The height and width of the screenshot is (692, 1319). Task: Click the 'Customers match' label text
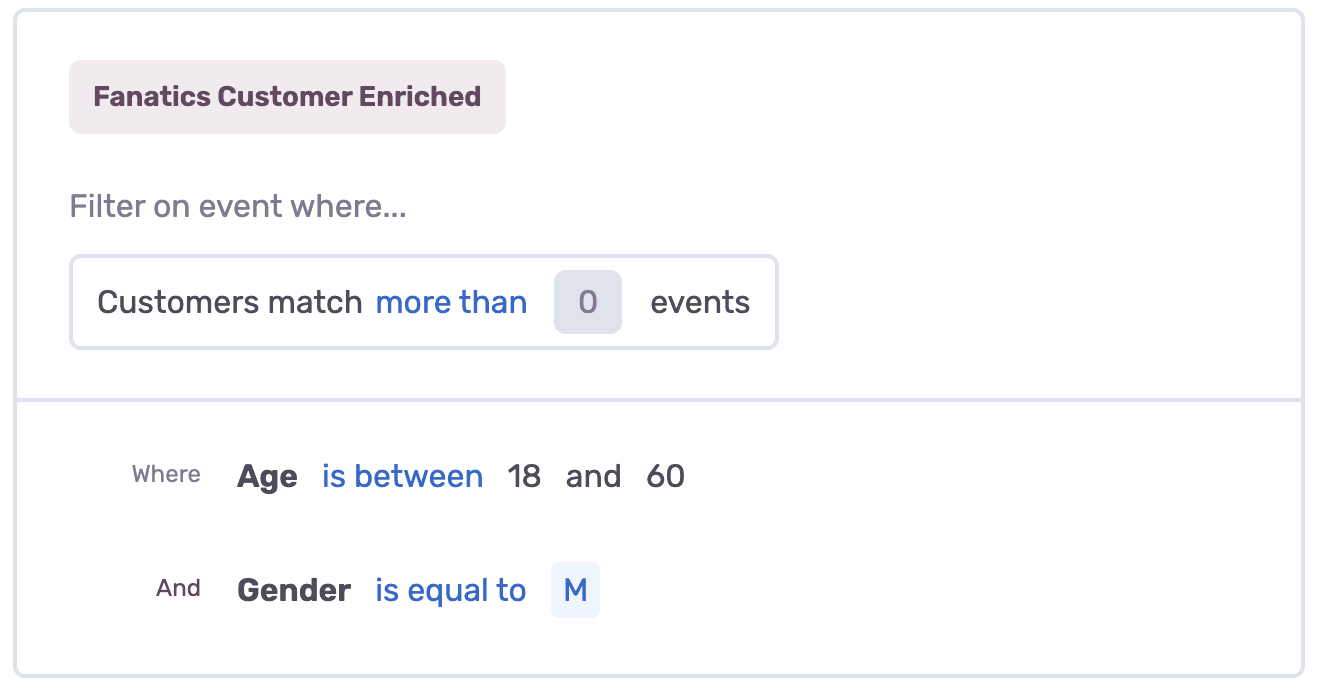(229, 302)
